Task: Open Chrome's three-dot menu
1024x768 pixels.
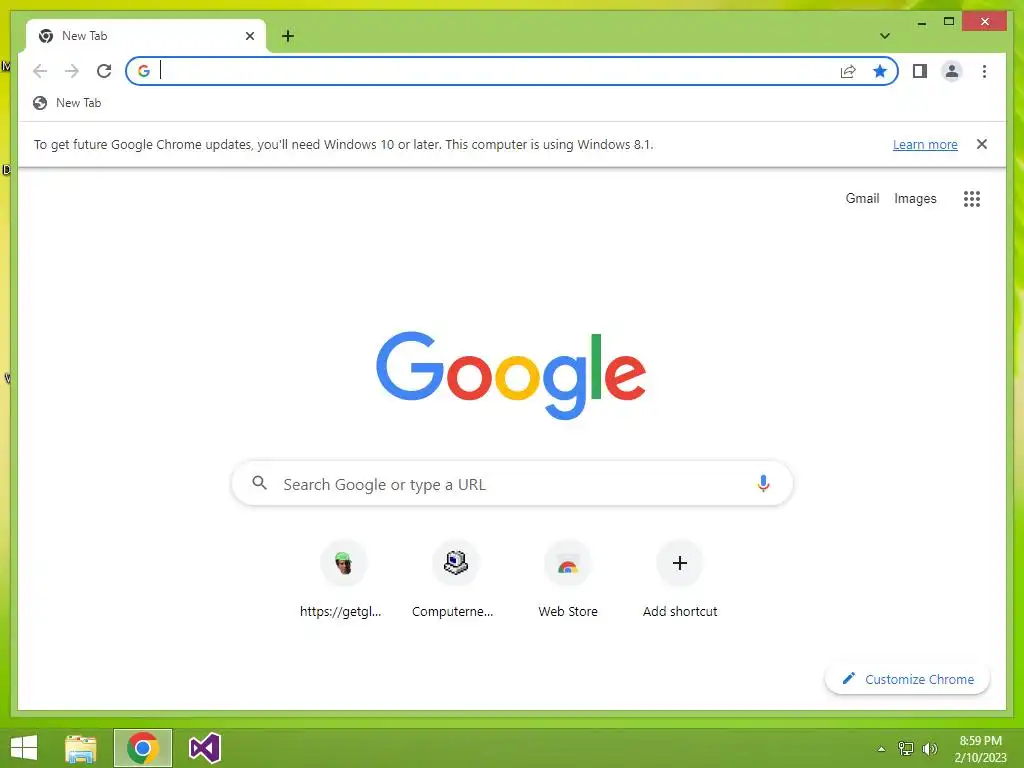Action: click(x=984, y=71)
